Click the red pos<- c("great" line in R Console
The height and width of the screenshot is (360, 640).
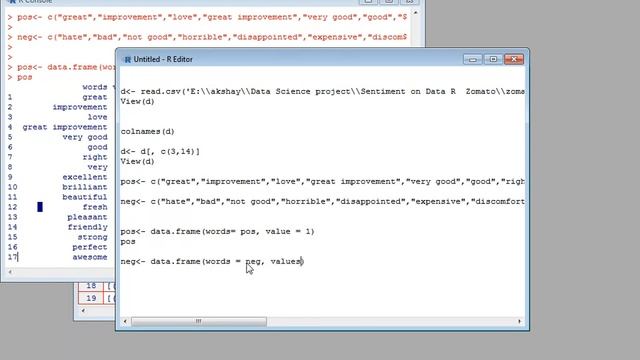click(x=207, y=17)
